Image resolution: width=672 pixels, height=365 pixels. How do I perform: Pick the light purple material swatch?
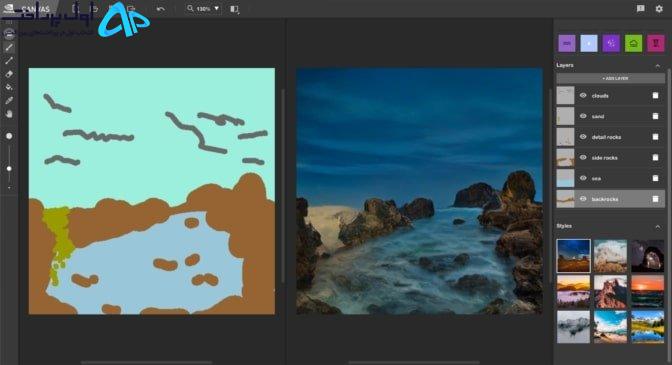(x=567, y=43)
